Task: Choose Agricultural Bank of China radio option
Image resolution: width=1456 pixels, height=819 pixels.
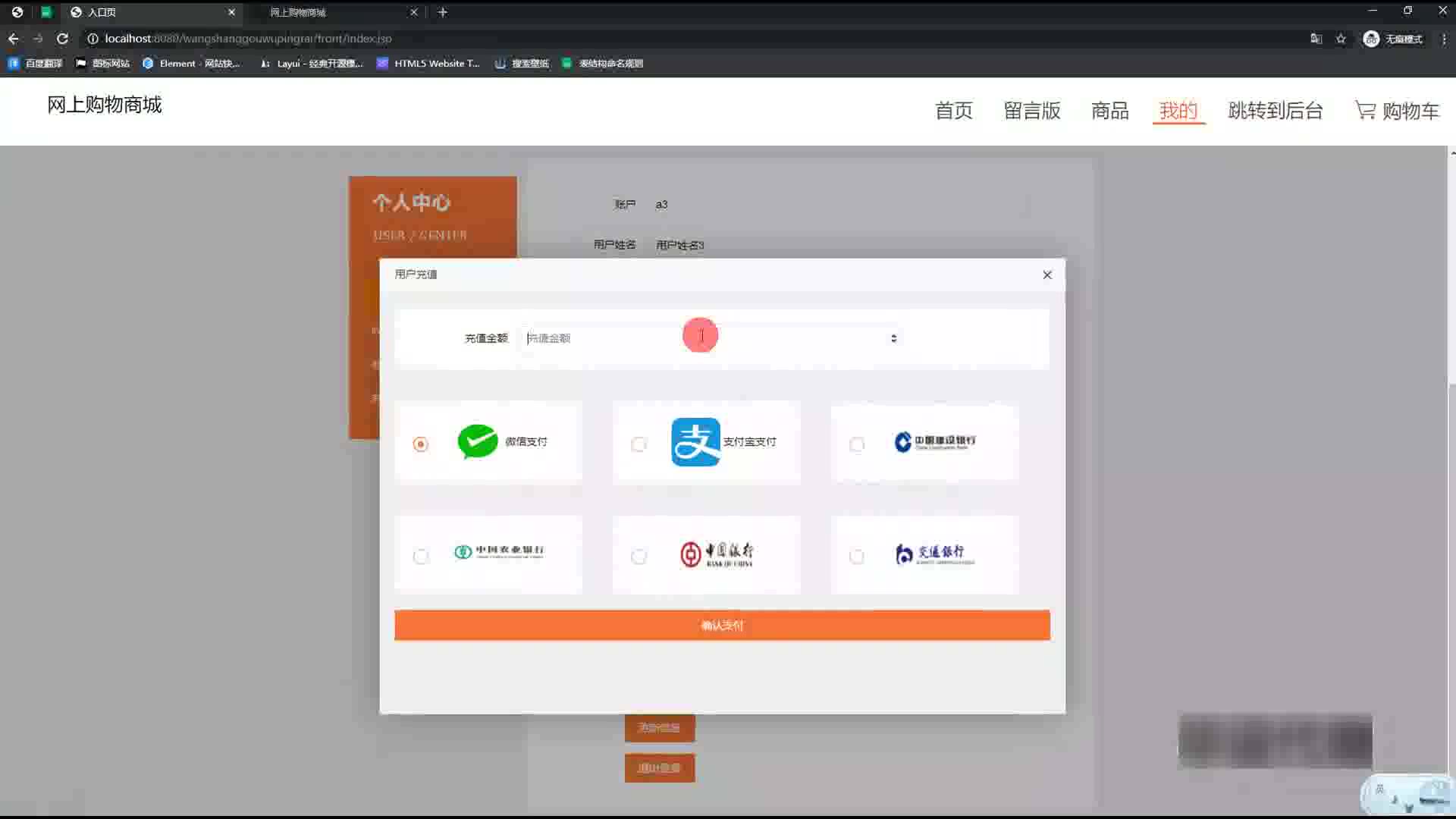Action: 421,557
